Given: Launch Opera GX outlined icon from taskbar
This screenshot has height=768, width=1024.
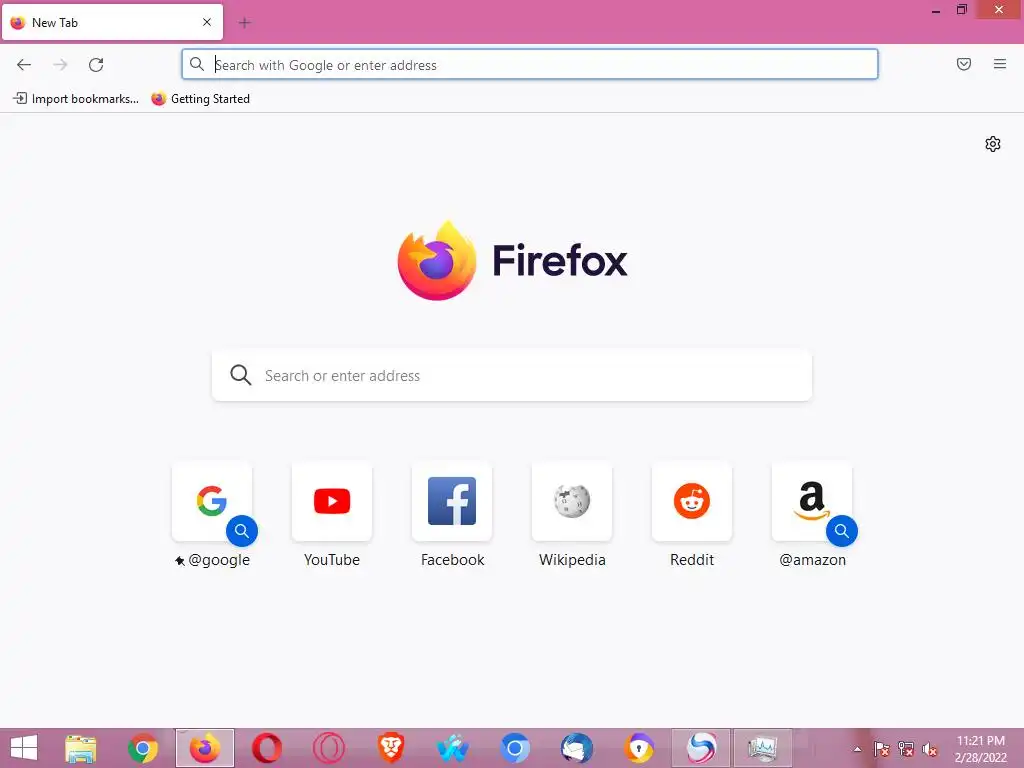Looking at the screenshot, I should (x=328, y=748).
